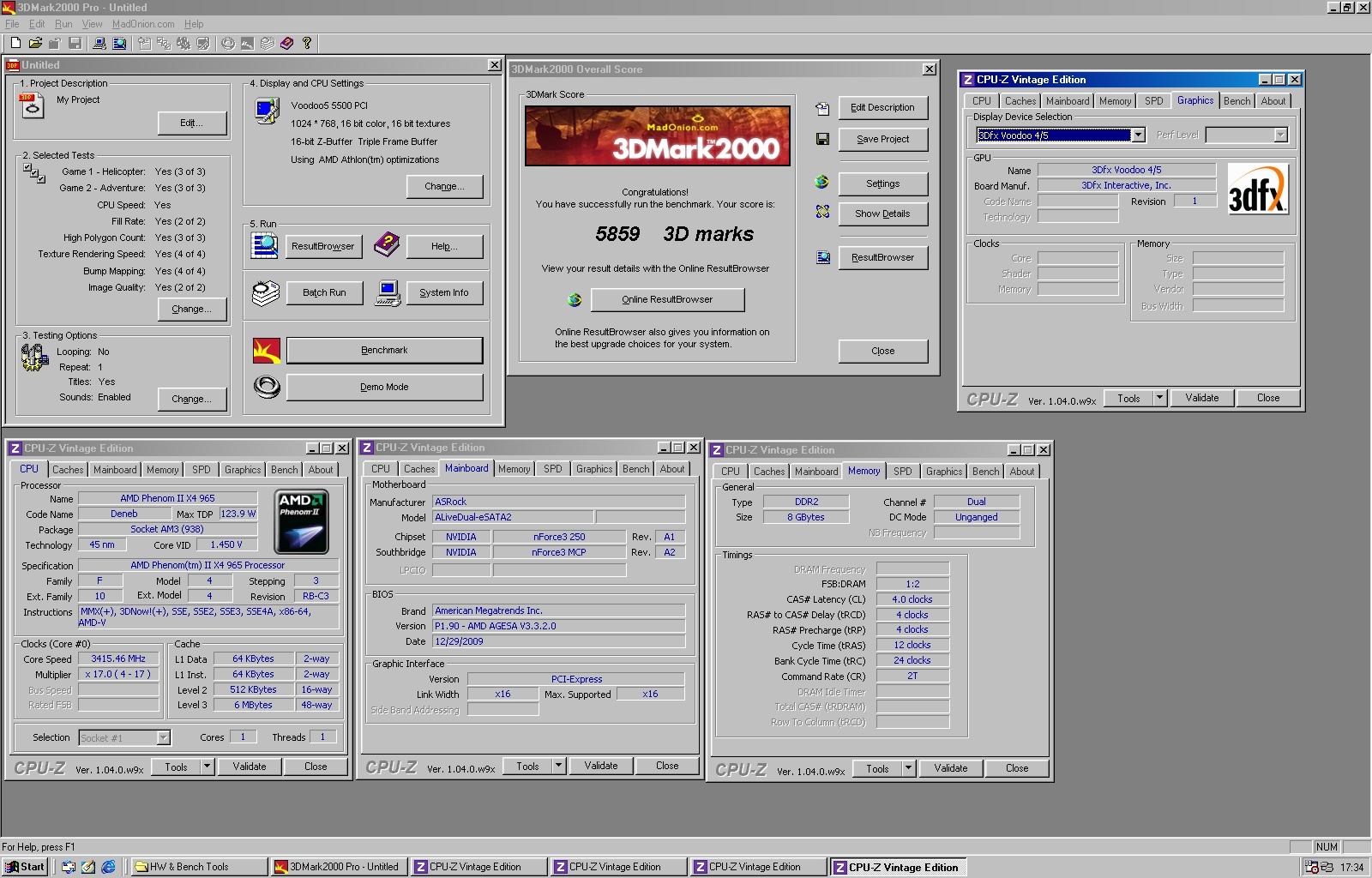Click Validate in the Graphics CPU-Z window

pyautogui.click(x=1201, y=398)
